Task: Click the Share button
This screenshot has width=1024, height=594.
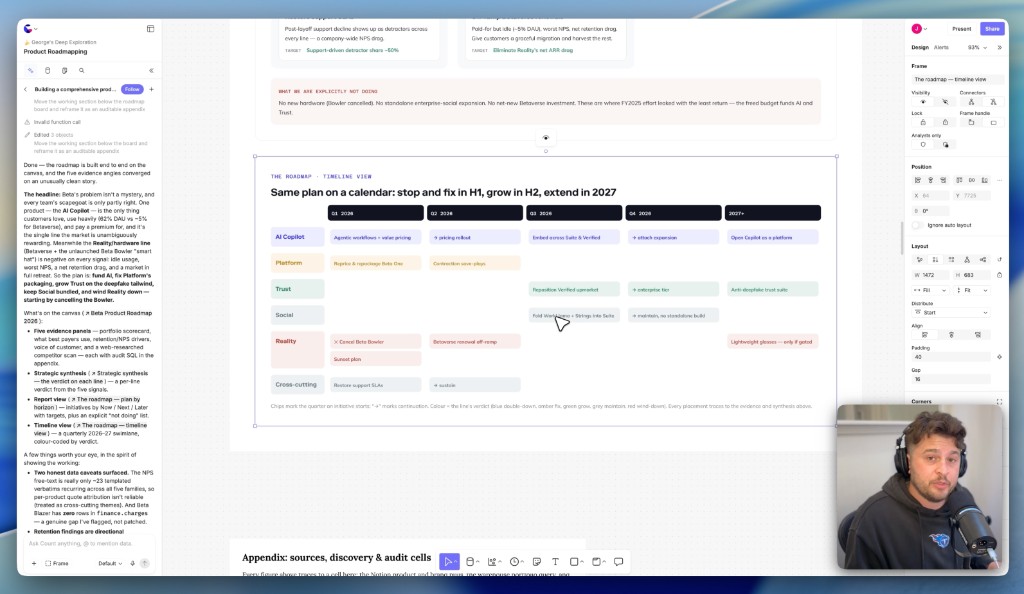Action: pyautogui.click(x=992, y=29)
